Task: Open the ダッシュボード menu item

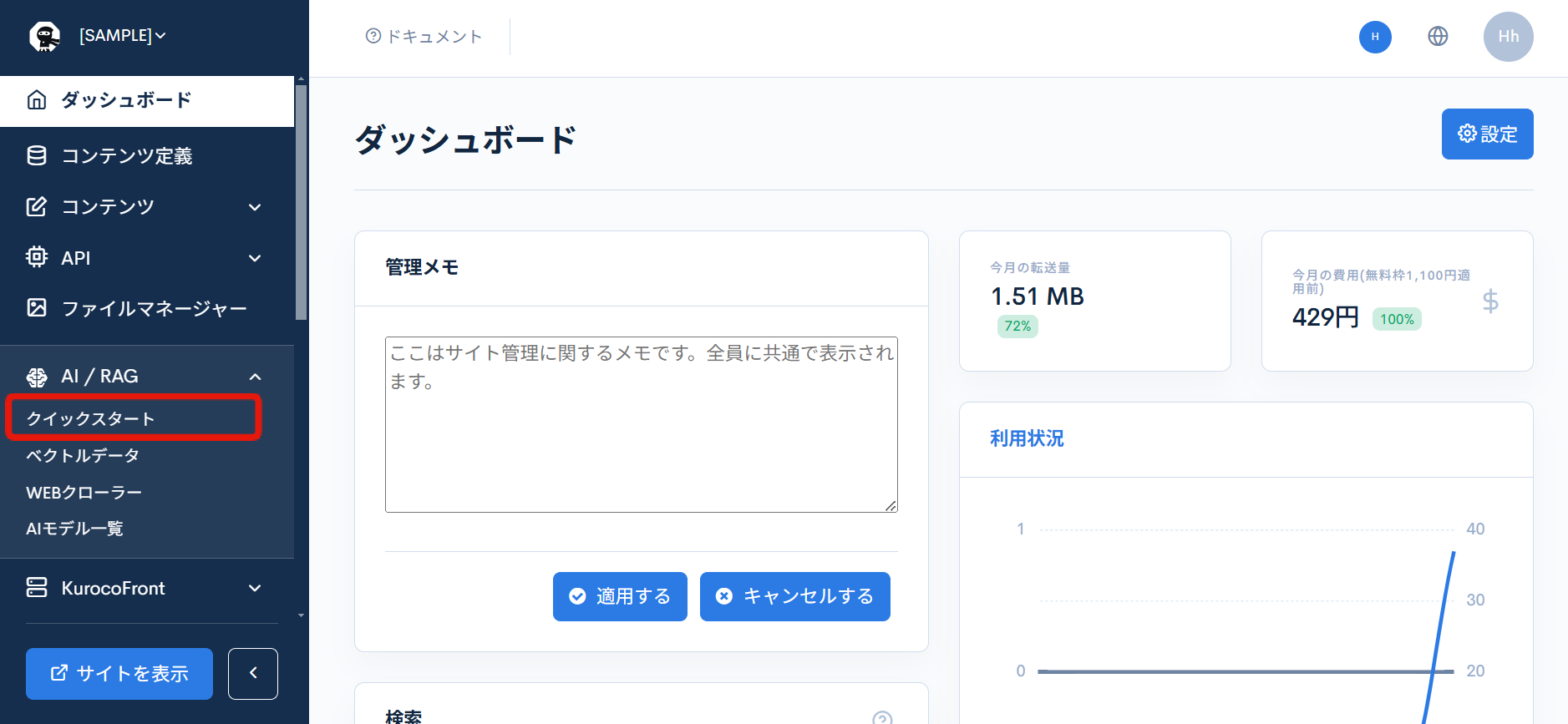Action: coord(147,101)
